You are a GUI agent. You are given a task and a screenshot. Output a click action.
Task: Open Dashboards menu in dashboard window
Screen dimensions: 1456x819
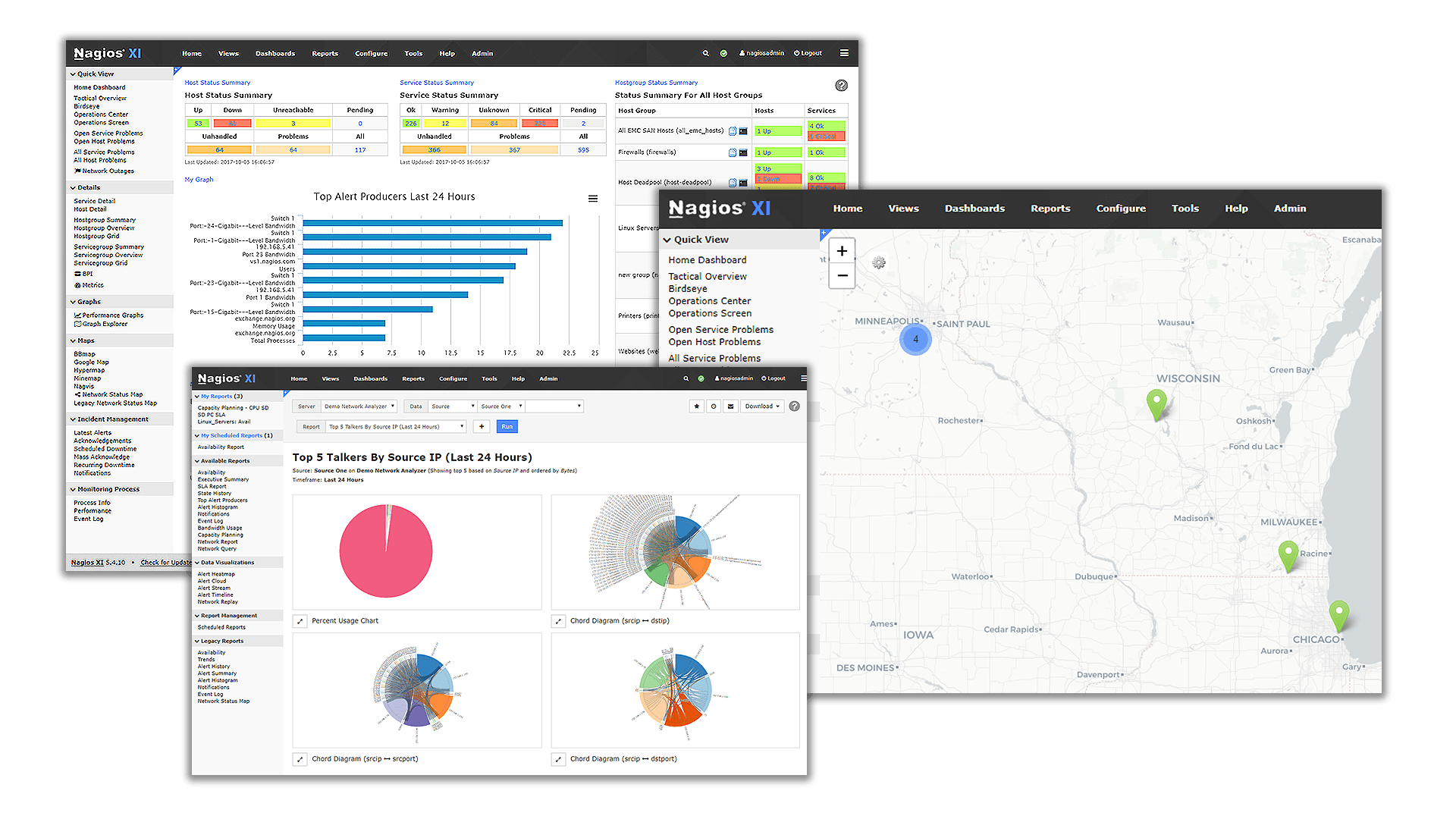coord(275,54)
